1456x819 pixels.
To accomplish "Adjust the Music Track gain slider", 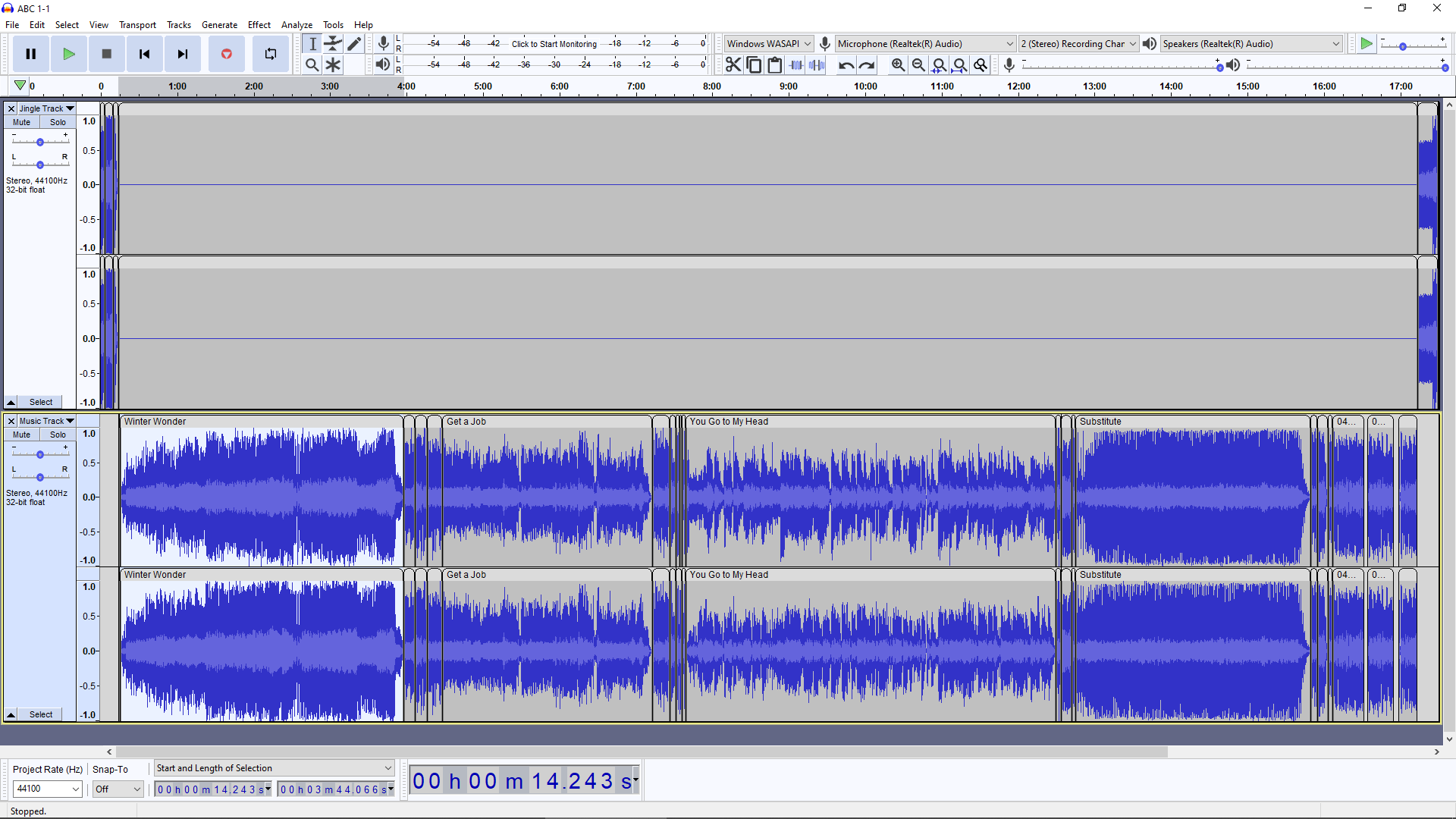I will click(x=40, y=454).
